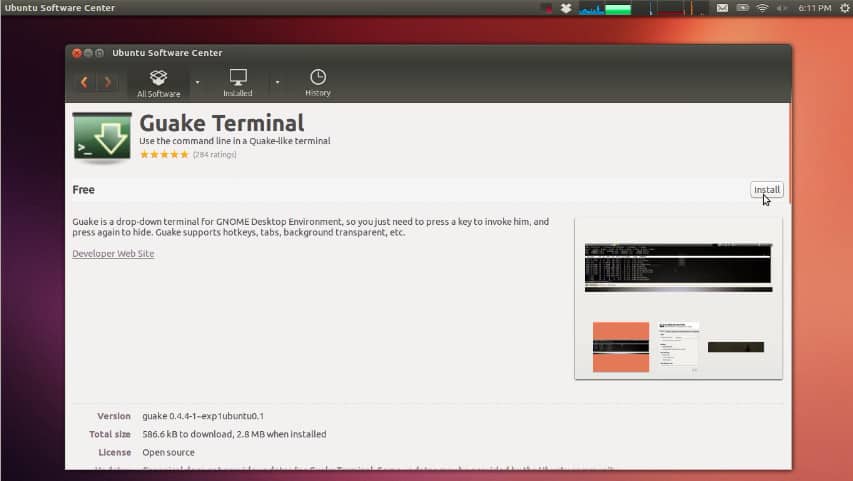This screenshot has width=853, height=481.
Task: Go back with the left arrow
Action: (x=84, y=82)
